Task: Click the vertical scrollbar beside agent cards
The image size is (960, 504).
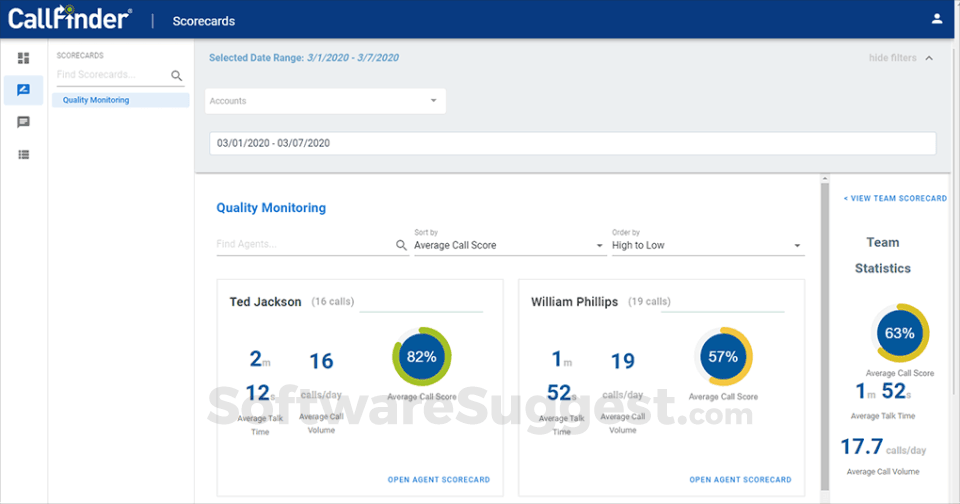Action: (x=824, y=340)
